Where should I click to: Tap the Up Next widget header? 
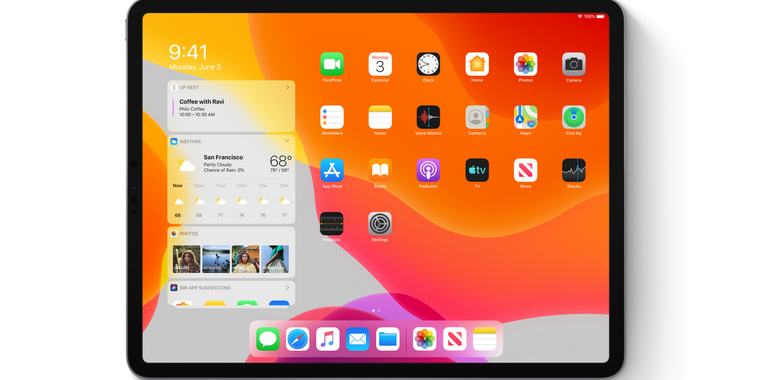click(231, 87)
